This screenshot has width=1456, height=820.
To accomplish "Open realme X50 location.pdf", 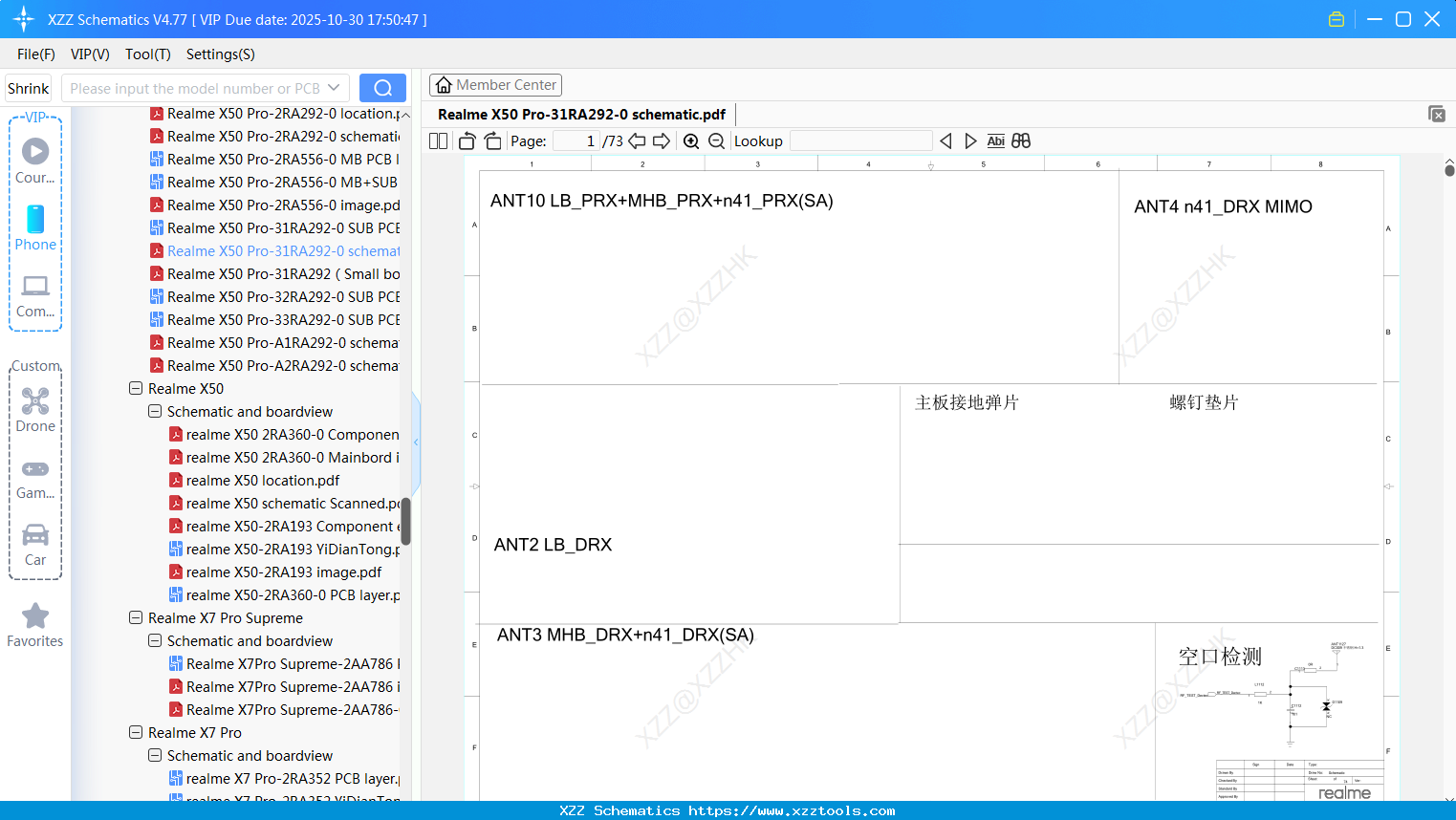I will [x=254, y=481].
